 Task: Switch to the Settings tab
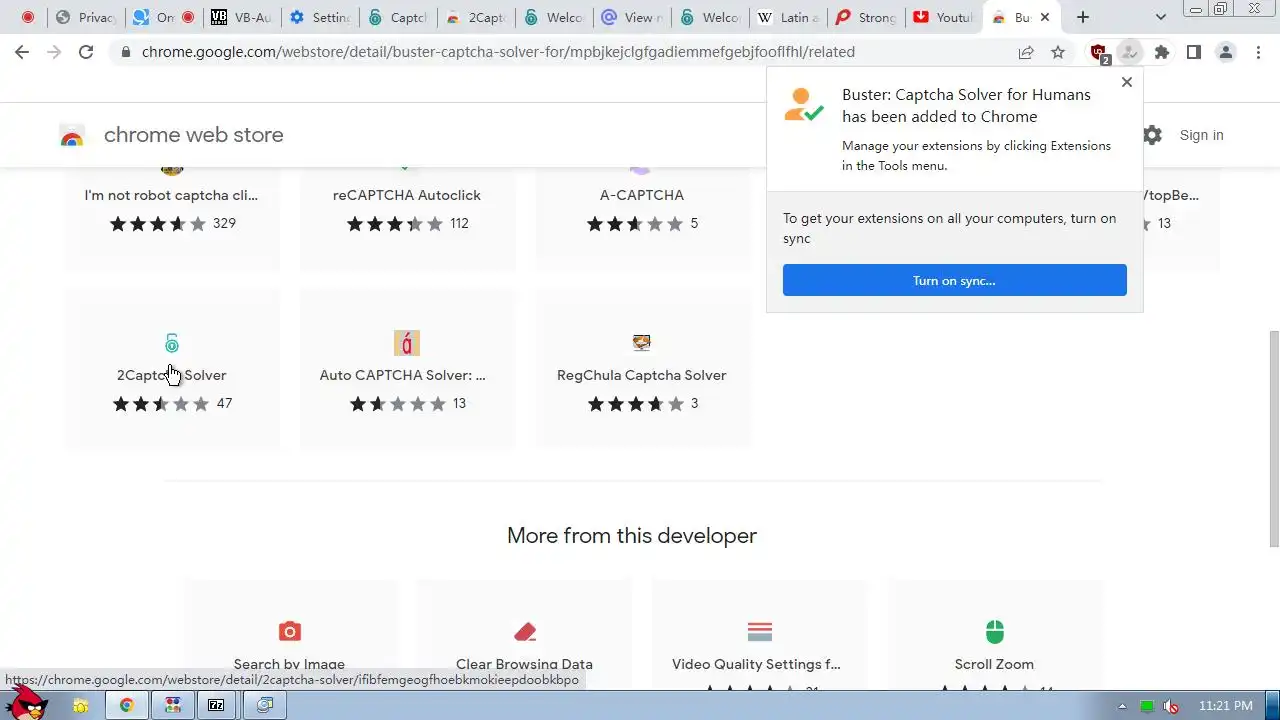pyautogui.click(x=319, y=17)
